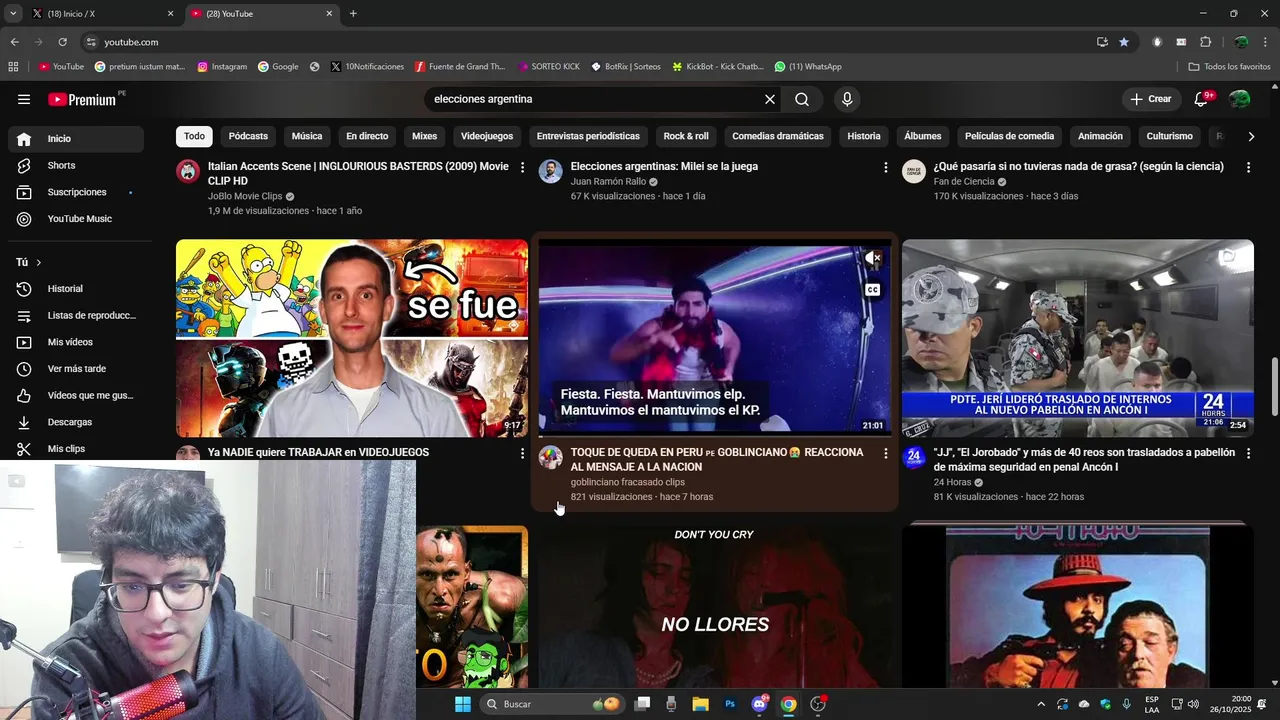Show more chips with right arrow
Screen dimensions: 1280x720
(1251, 136)
